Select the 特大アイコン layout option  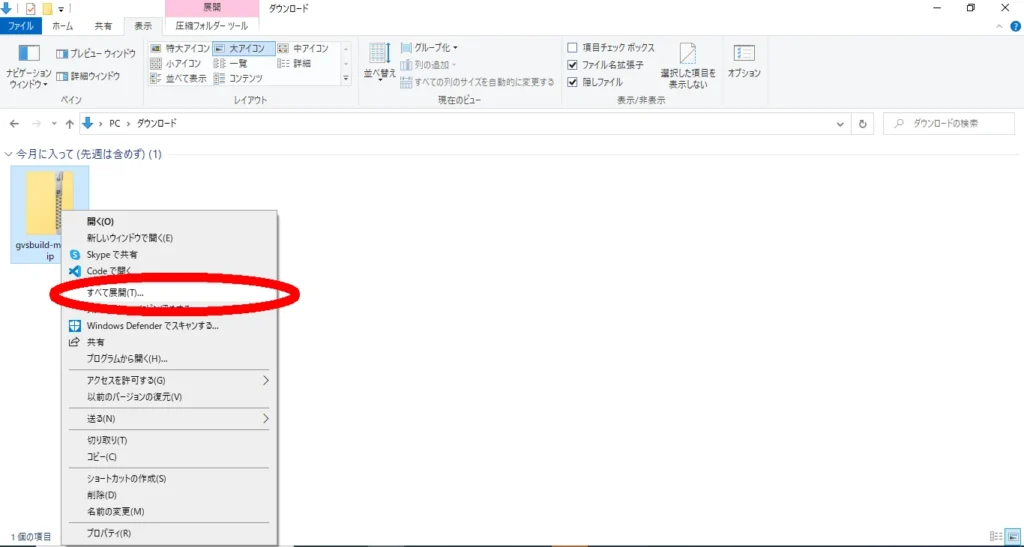click(180, 48)
